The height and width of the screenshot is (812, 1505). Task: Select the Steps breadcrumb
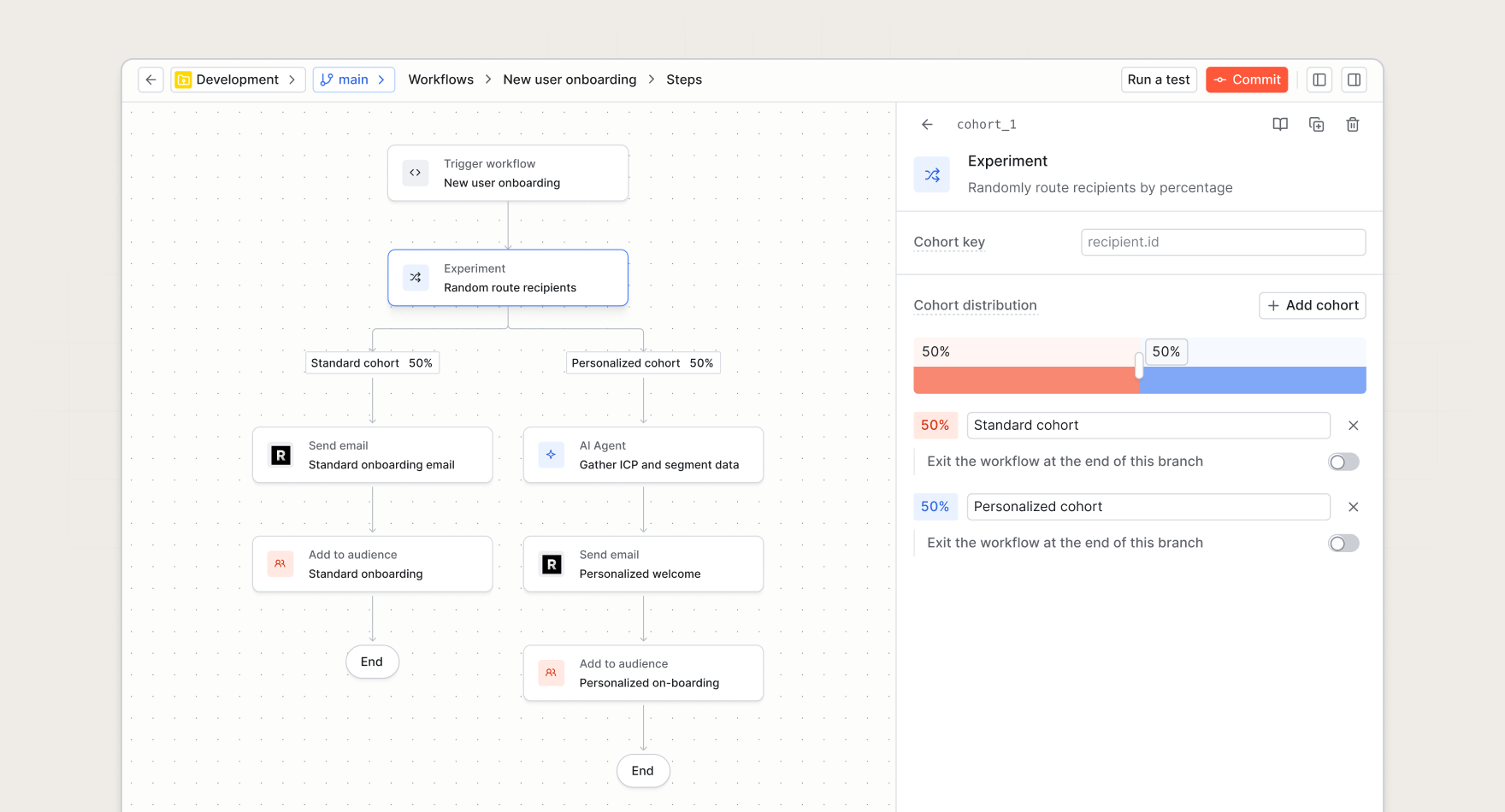point(684,79)
